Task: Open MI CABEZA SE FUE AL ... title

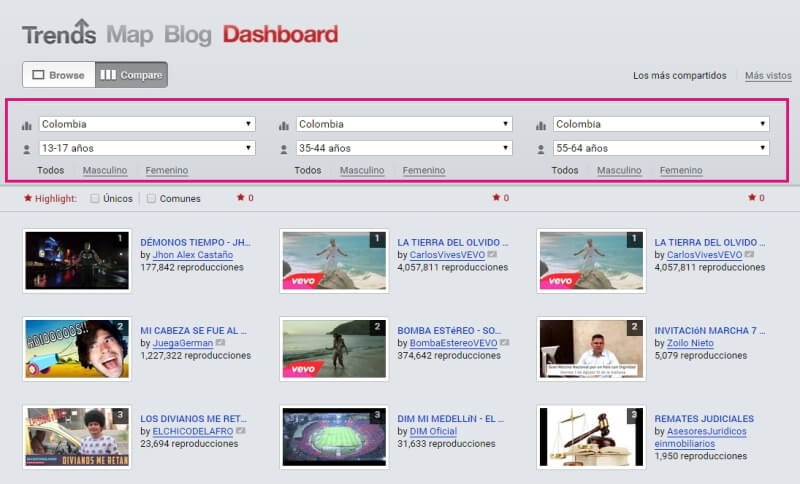Action: pyautogui.click(x=193, y=330)
